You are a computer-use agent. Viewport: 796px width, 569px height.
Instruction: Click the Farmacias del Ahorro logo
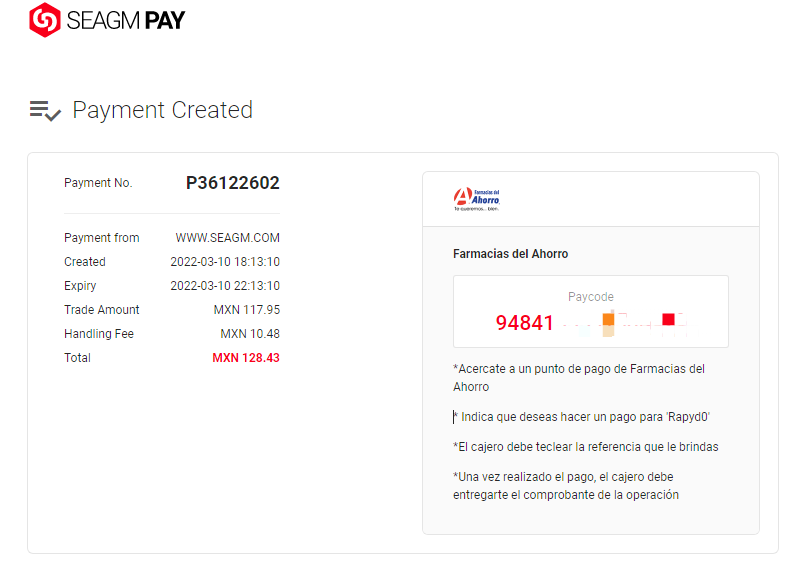click(477, 199)
